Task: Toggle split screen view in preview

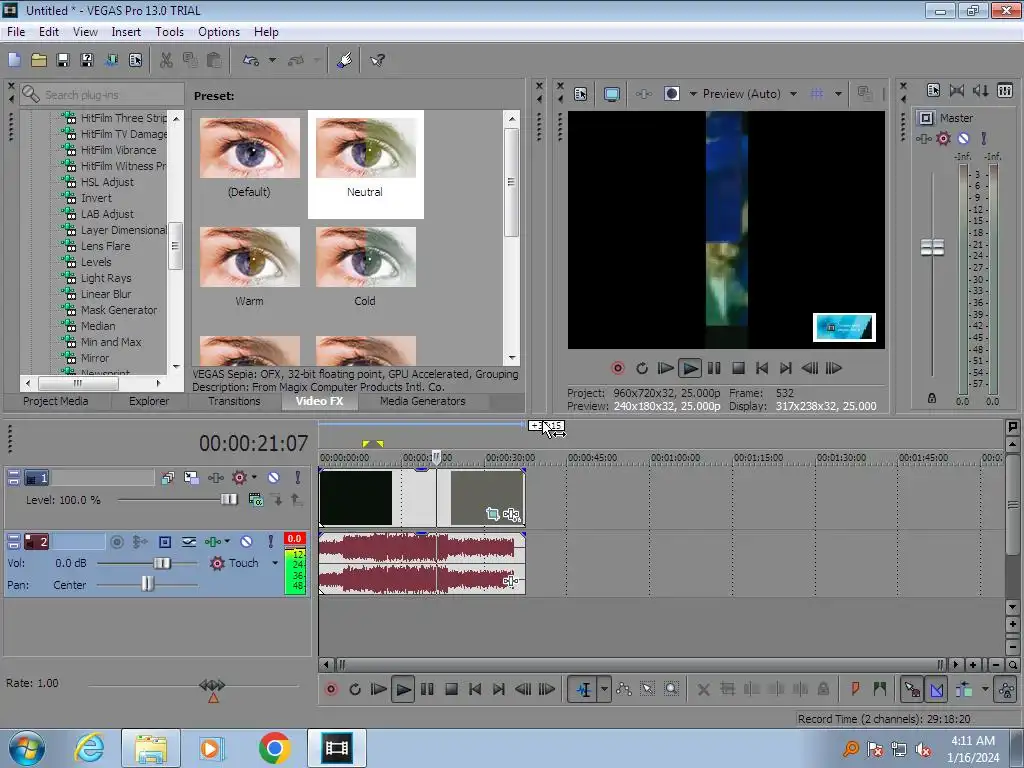Action: tap(671, 94)
